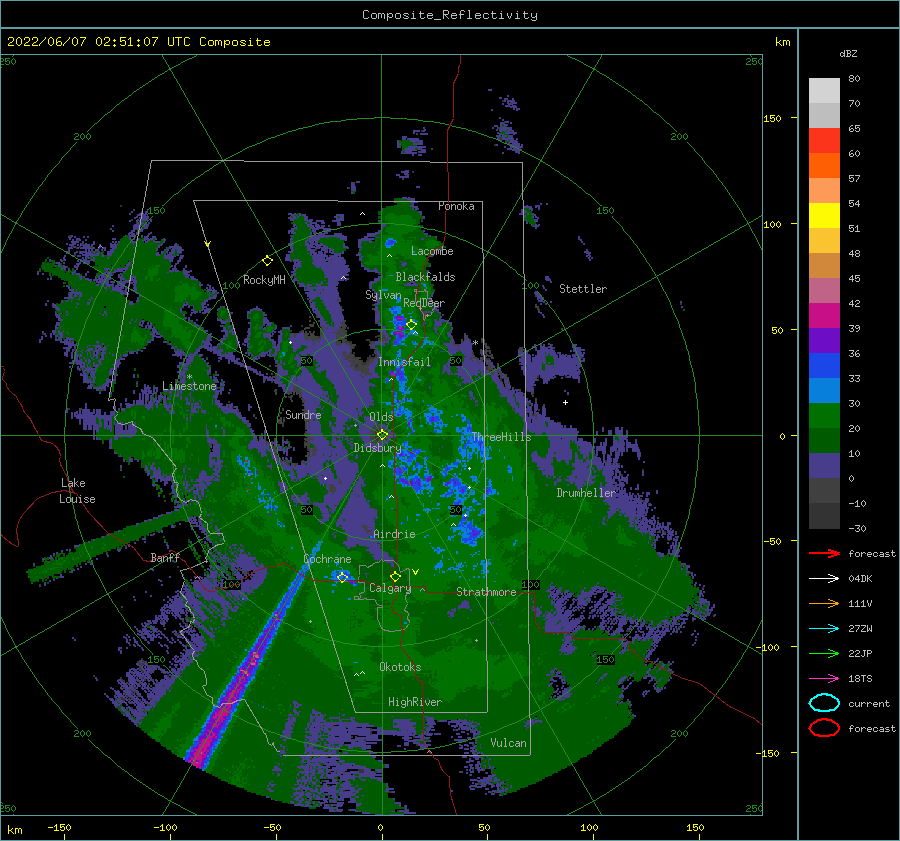Click the Blackfalds city label

[425, 277]
